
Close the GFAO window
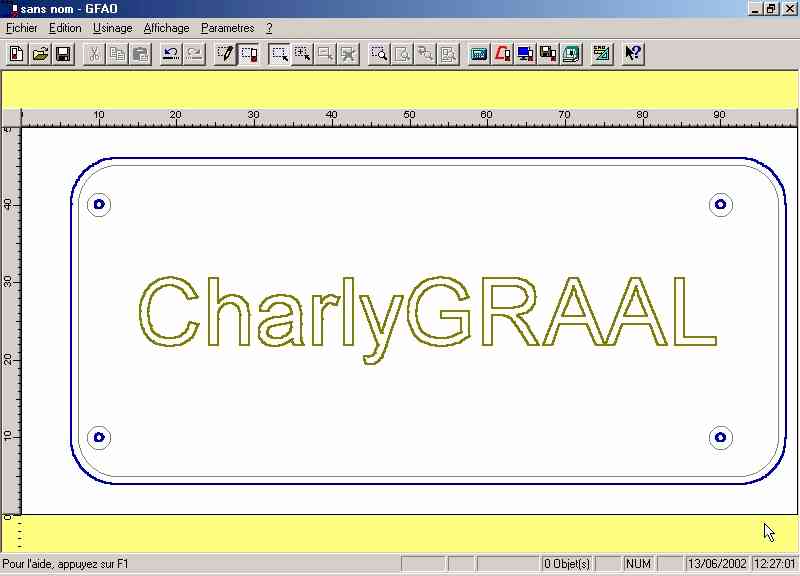(x=789, y=9)
